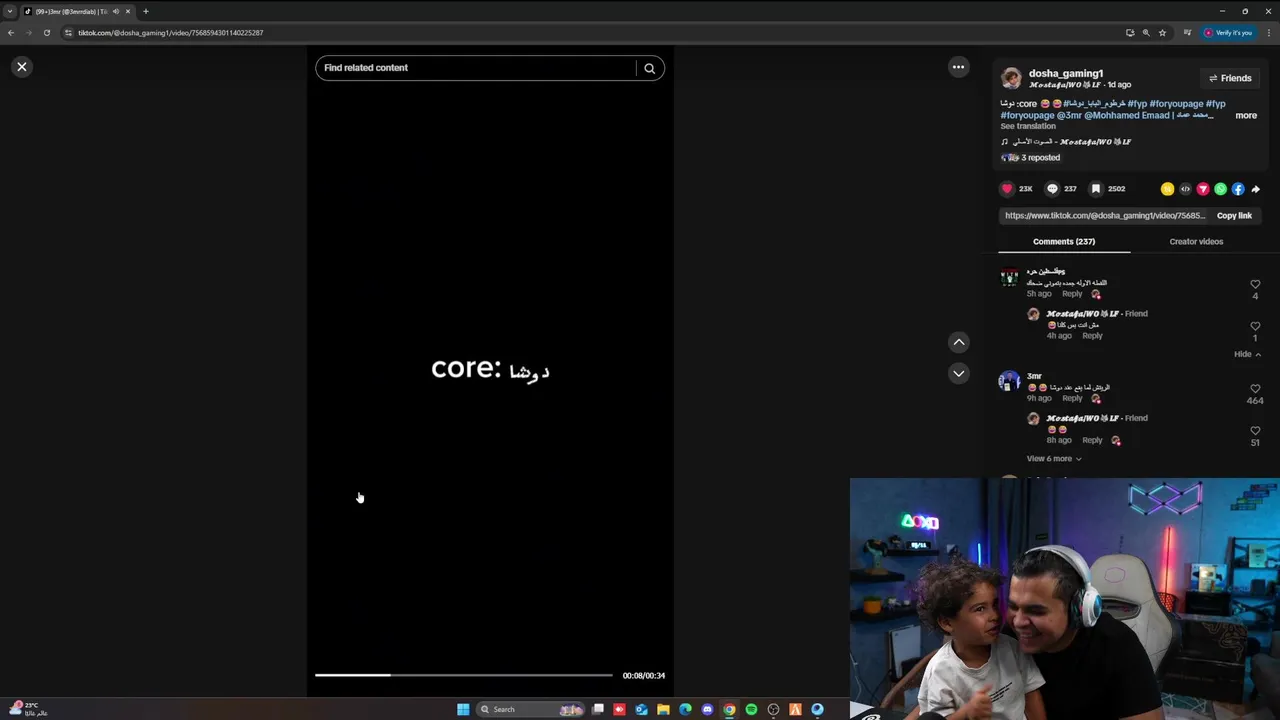Open more share options arrow
Viewport: 1280px width, 720px height.
[x=1256, y=189]
